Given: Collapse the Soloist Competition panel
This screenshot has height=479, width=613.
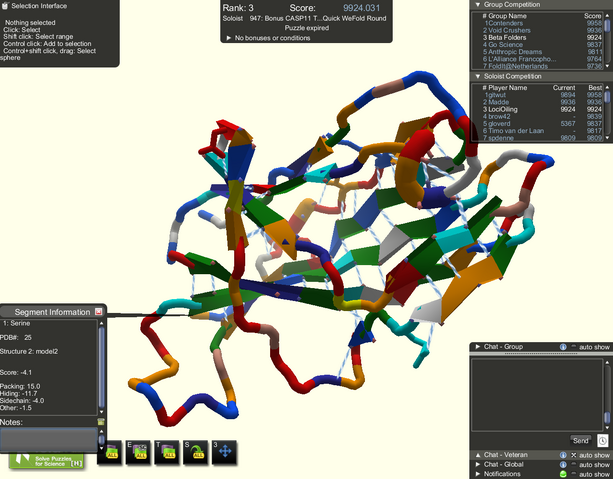Looking at the screenshot, I should 477,76.
